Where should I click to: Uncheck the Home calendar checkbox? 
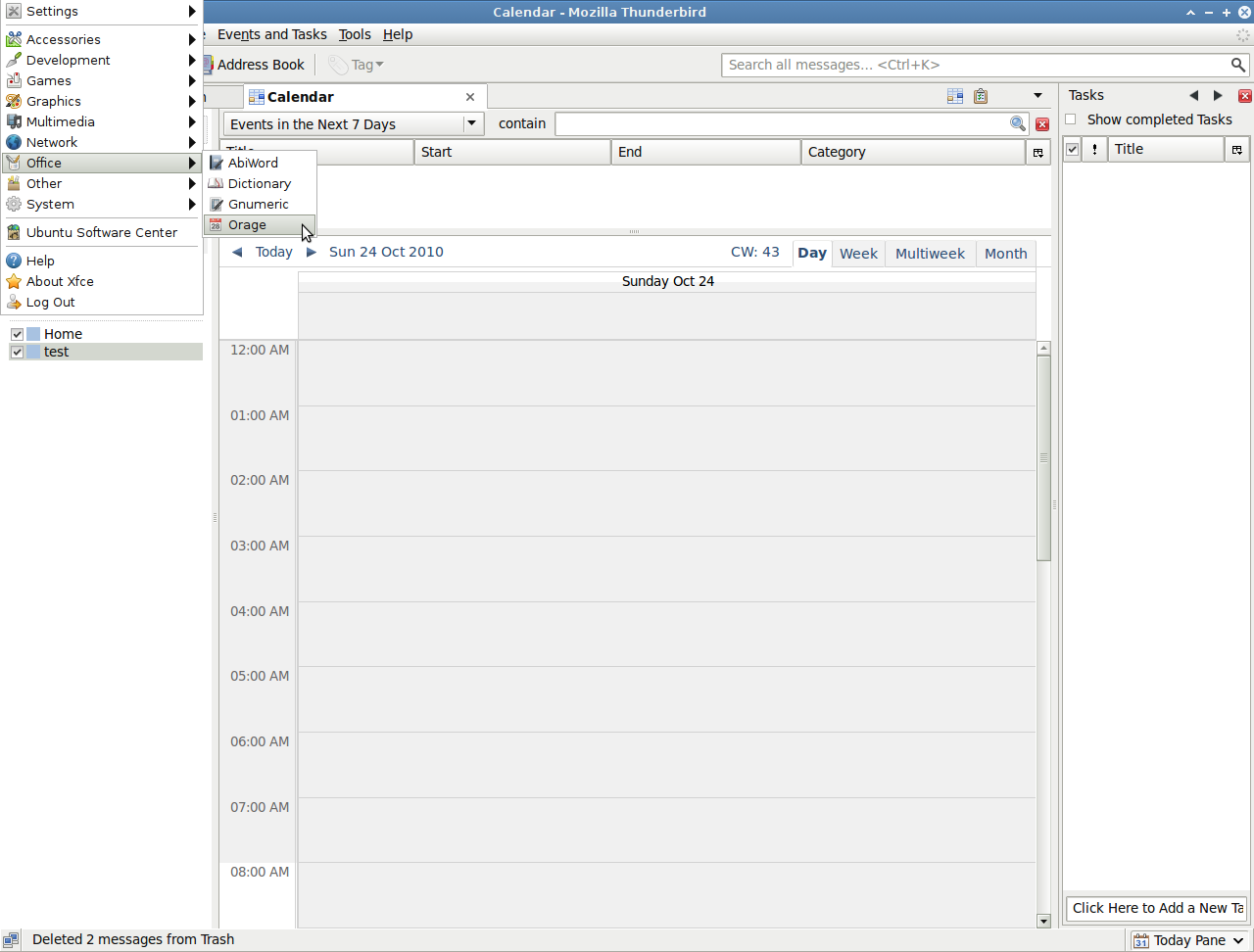point(17,334)
